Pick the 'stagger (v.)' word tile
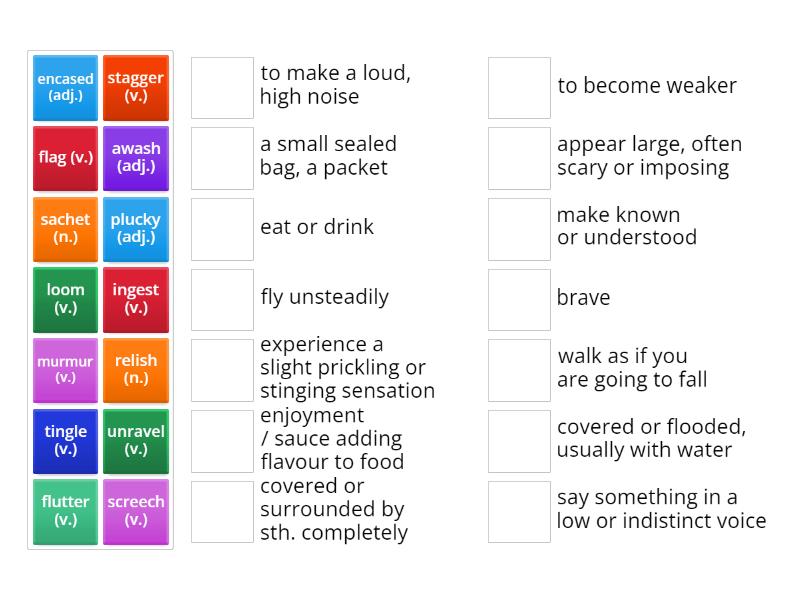Image resolution: width=800 pixels, height=600 pixels. tap(136, 88)
